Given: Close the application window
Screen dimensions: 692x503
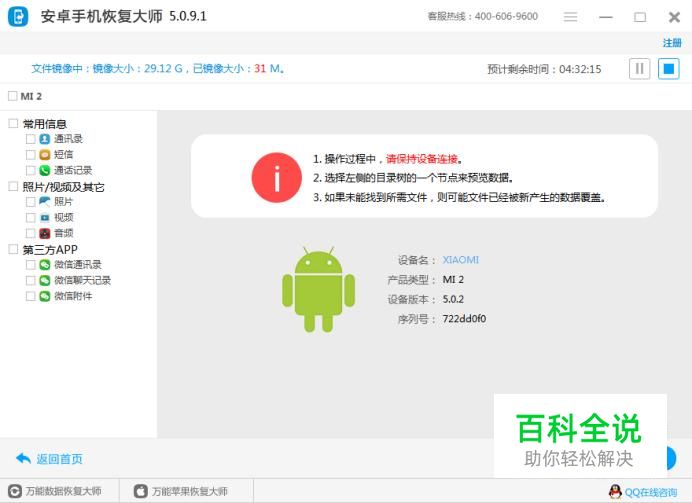Looking at the screenshot, I should pyautogui.click(x=674, y=17).
